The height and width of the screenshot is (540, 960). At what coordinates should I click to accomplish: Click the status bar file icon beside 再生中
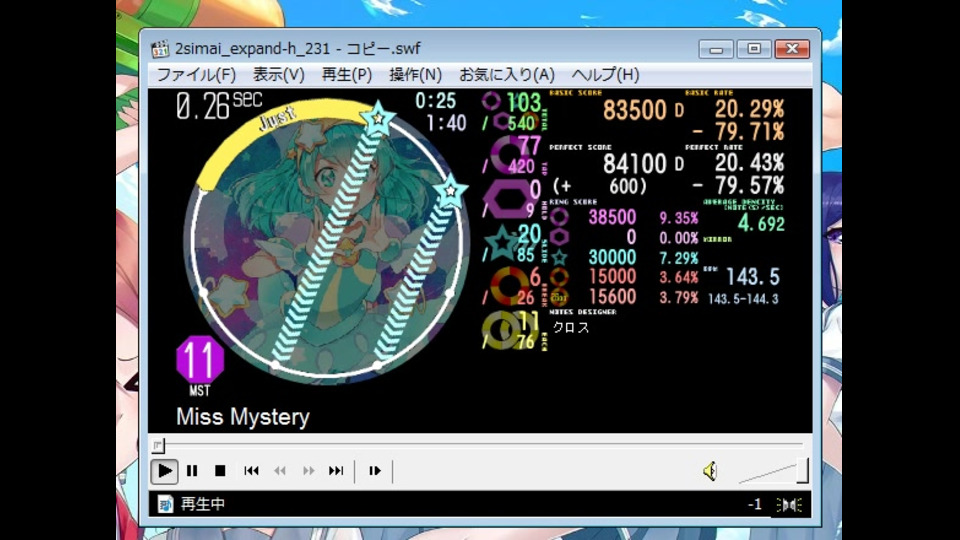point(165,504)
